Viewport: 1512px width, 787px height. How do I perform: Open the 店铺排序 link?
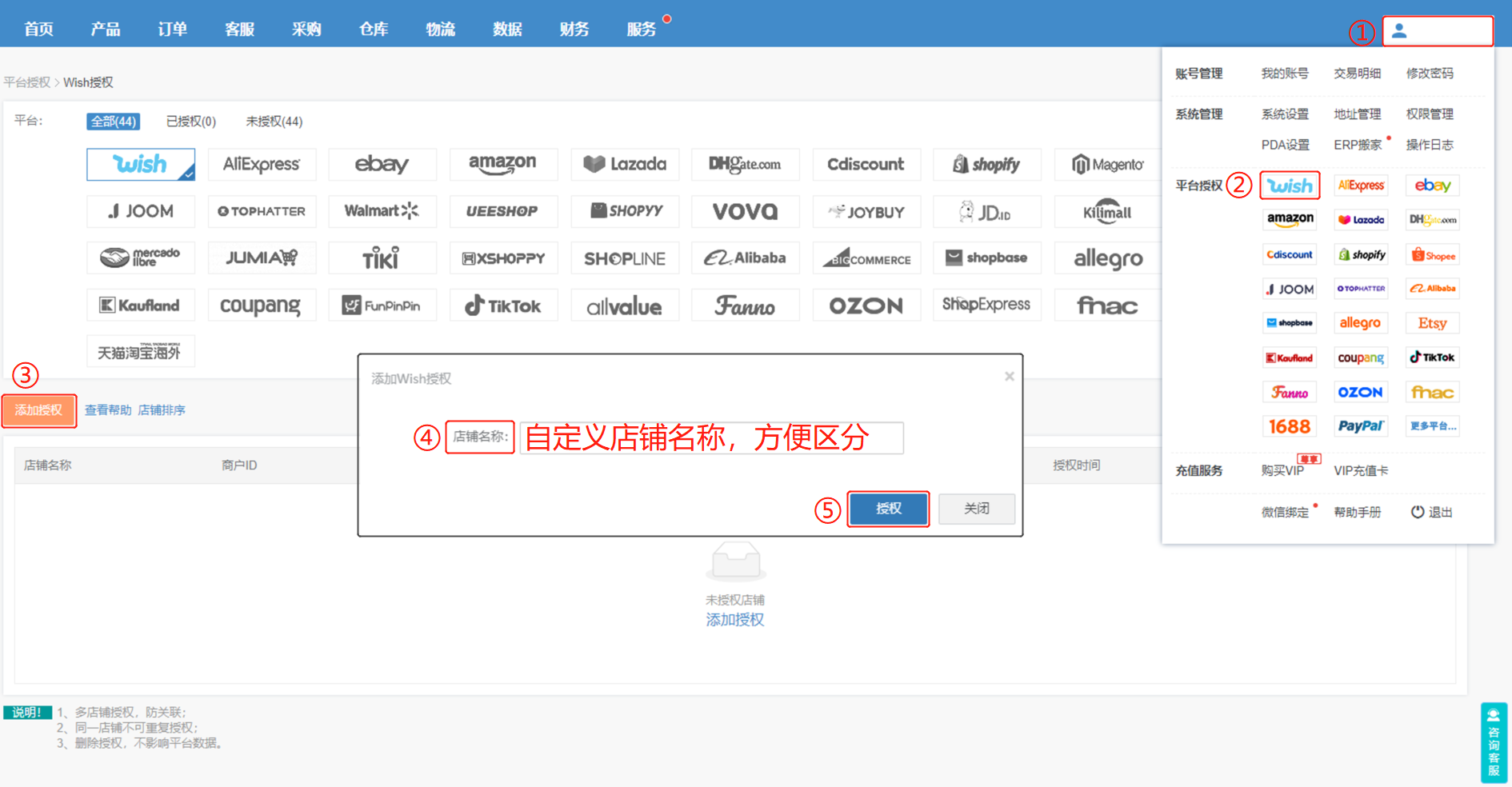[162, 410]
